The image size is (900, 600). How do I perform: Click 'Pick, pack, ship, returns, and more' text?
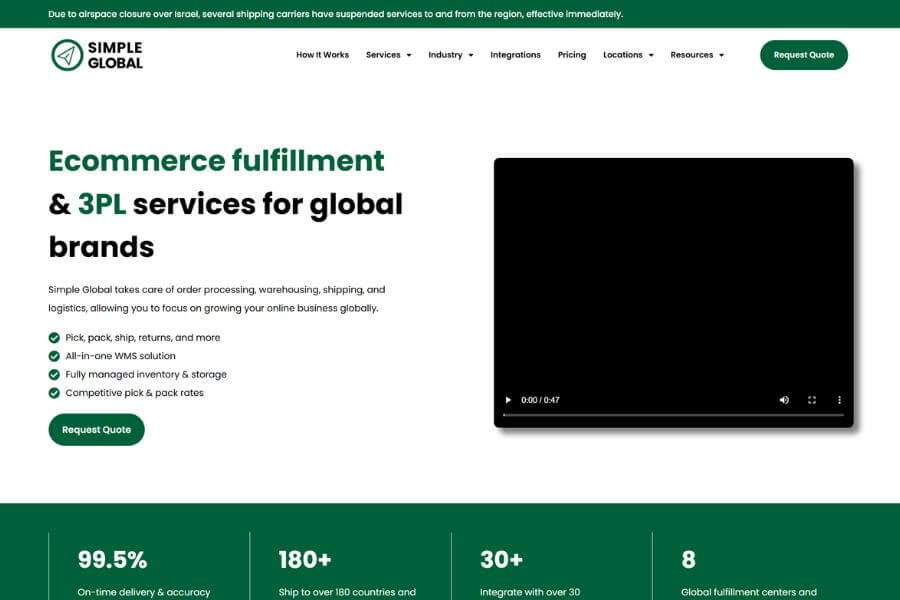pos(143,338)
